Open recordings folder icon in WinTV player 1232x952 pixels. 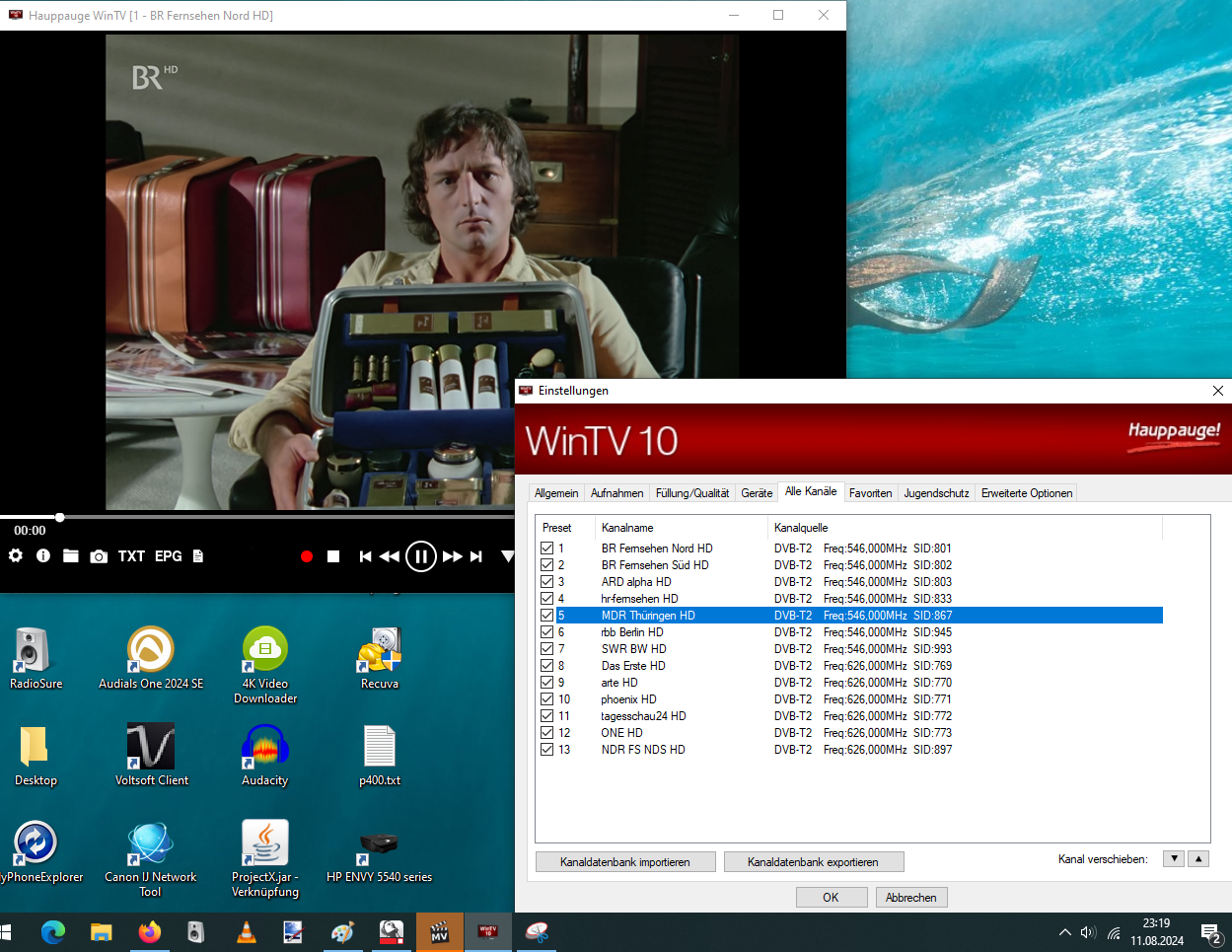pyautogui.click(x=71, y=555)
